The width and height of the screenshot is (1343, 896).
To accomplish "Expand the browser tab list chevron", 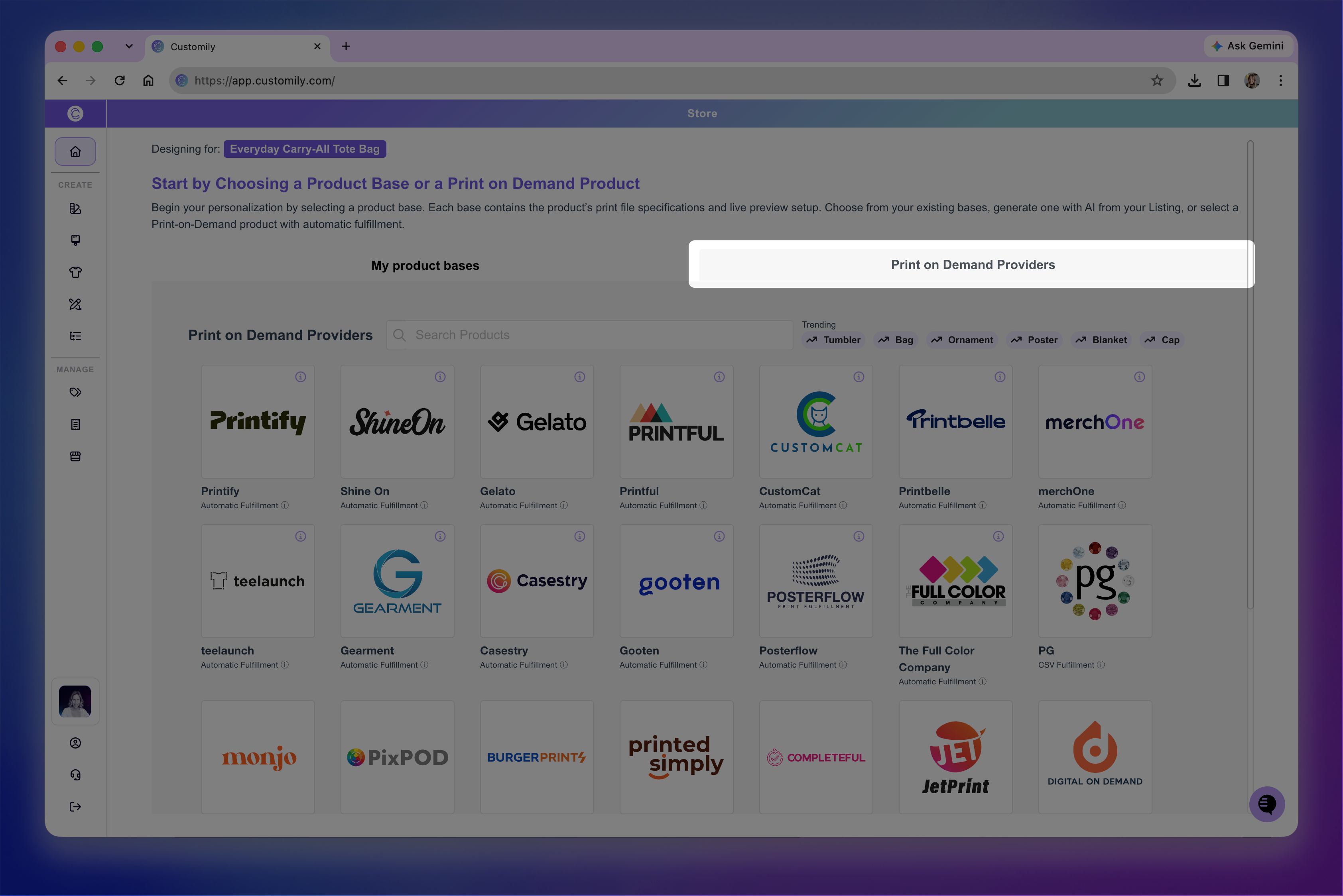I will point(129,46).
